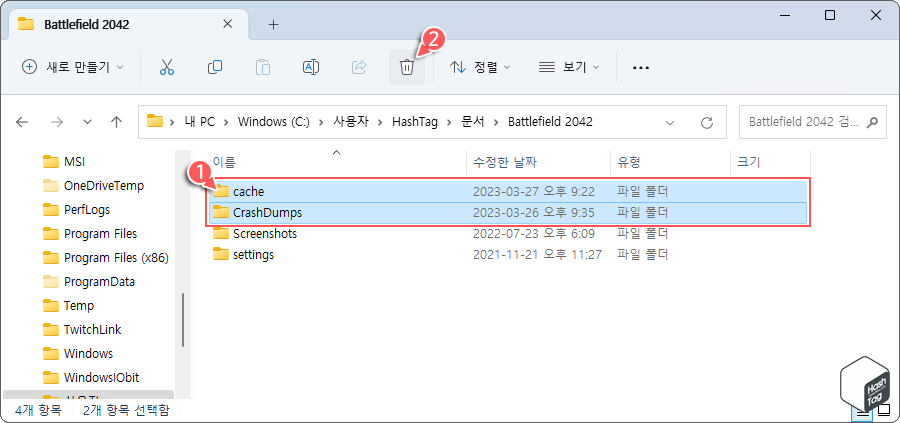Go forward with the right arrow
The width and height of the screenshot is (900, 423).
point(57,122)
